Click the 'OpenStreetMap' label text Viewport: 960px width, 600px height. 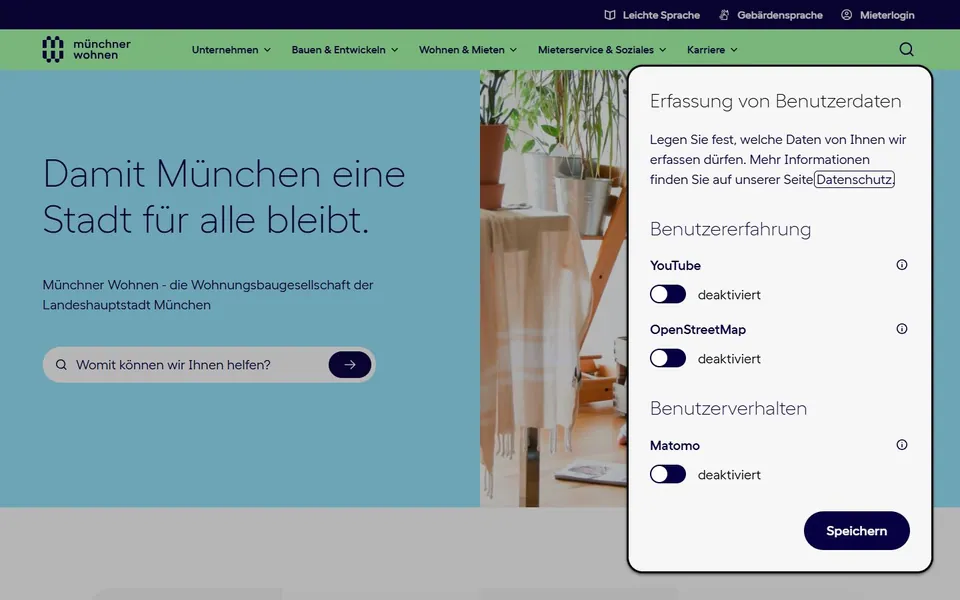pos(698,329)
